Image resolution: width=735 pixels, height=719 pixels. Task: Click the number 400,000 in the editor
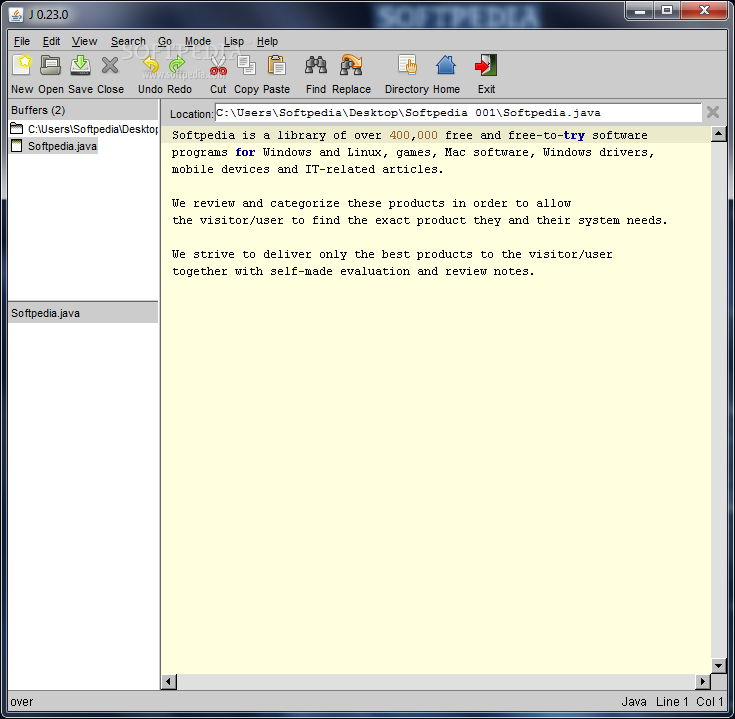click(x=413, y=135)
